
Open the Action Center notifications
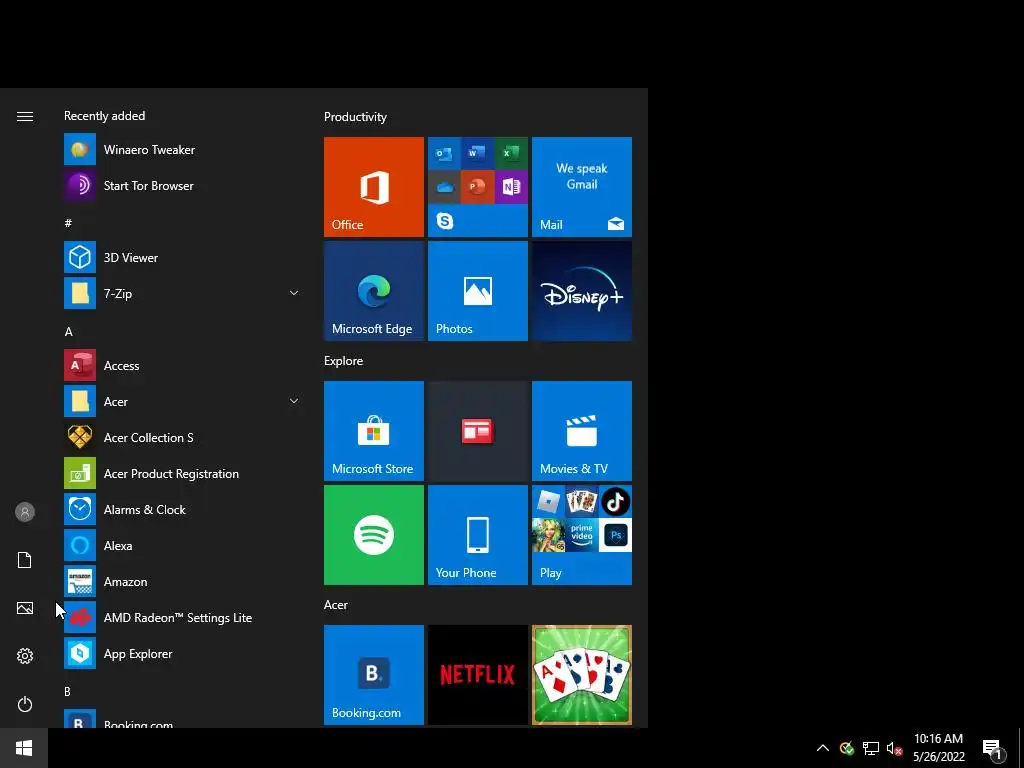pyautogui.click(x=992, y=750)
